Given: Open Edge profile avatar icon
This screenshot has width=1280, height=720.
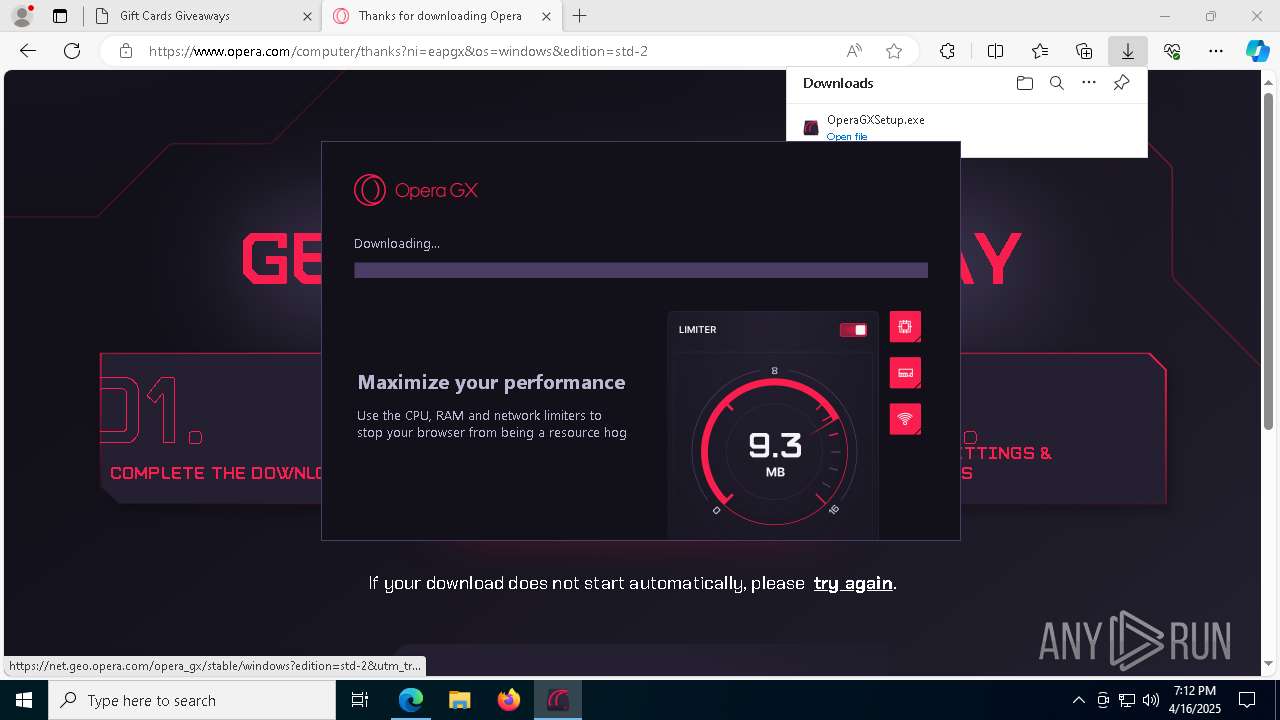Looking at the screenshot, I should click(x=21, y=16).
